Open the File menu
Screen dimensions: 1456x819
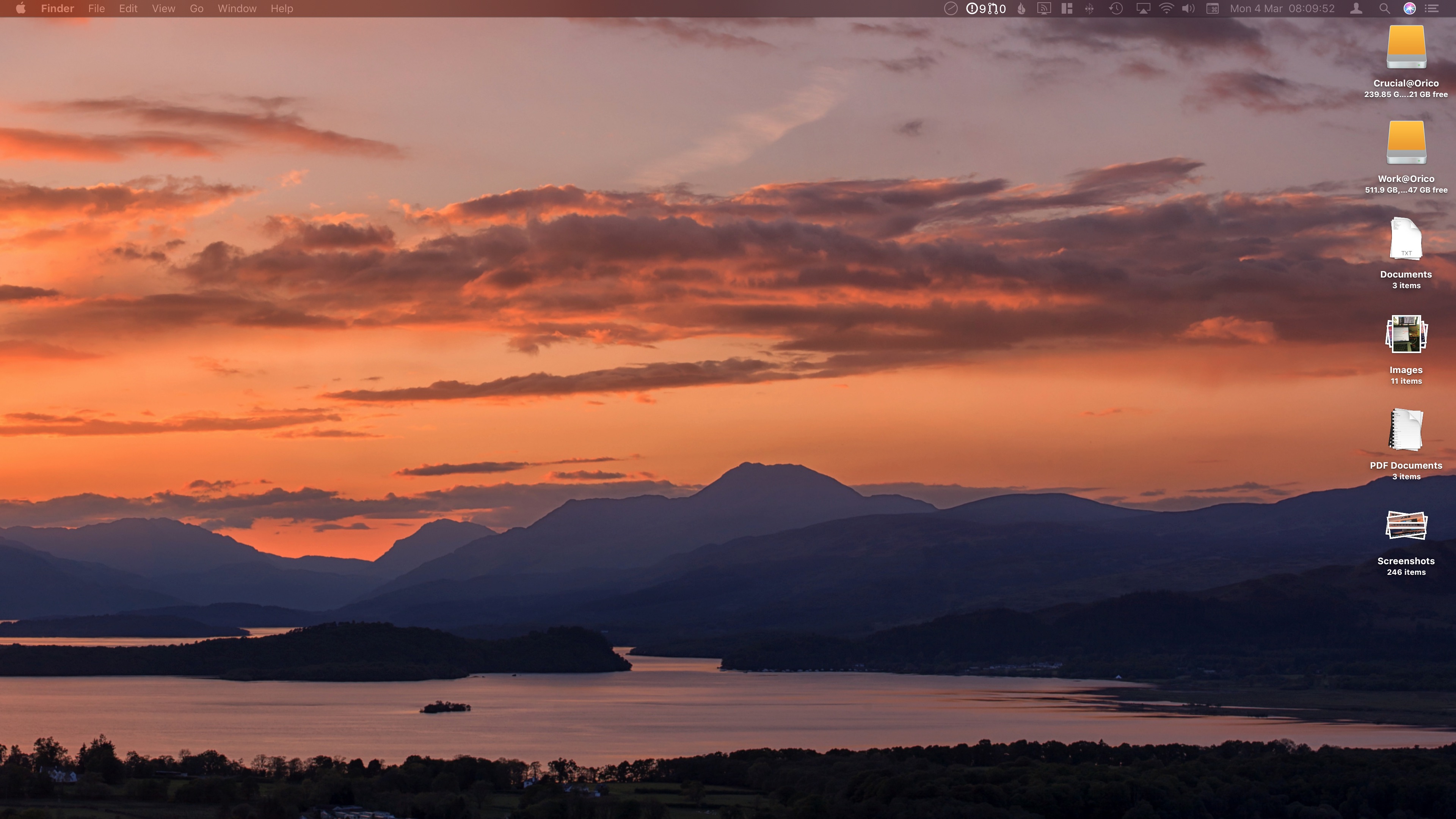tap(96, 8)
